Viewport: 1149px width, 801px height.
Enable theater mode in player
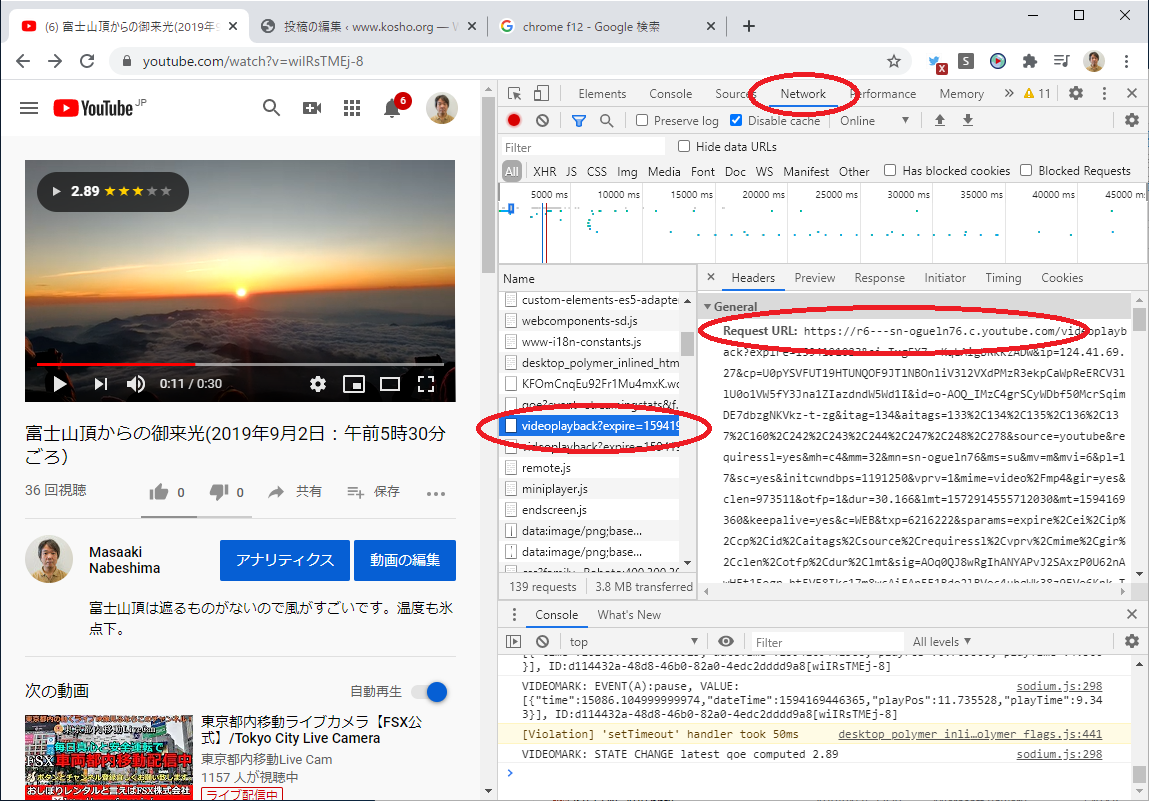pos(390,383)
